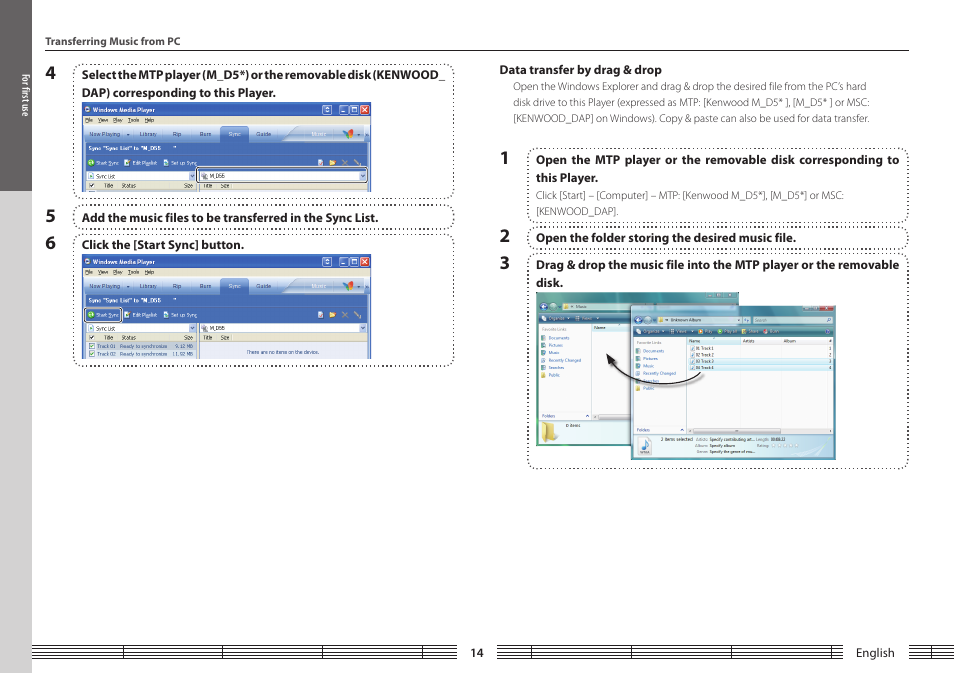The image size is (954, 673).
Task: Uncheck the Track 02 checkbox in Sync List
Action: [92, 354]
